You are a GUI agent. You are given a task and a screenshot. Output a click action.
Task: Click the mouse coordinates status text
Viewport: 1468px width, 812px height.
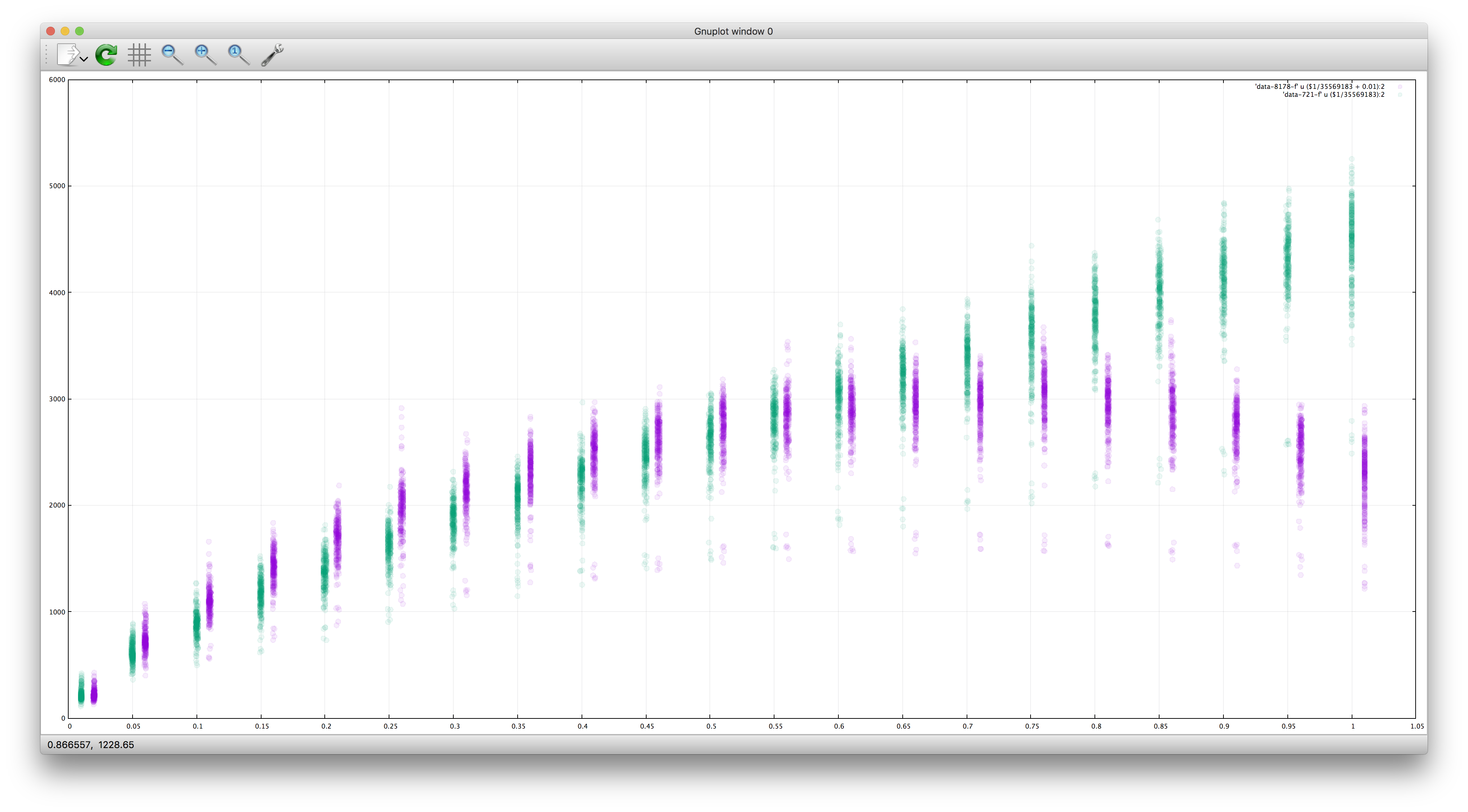coord(91,745)
